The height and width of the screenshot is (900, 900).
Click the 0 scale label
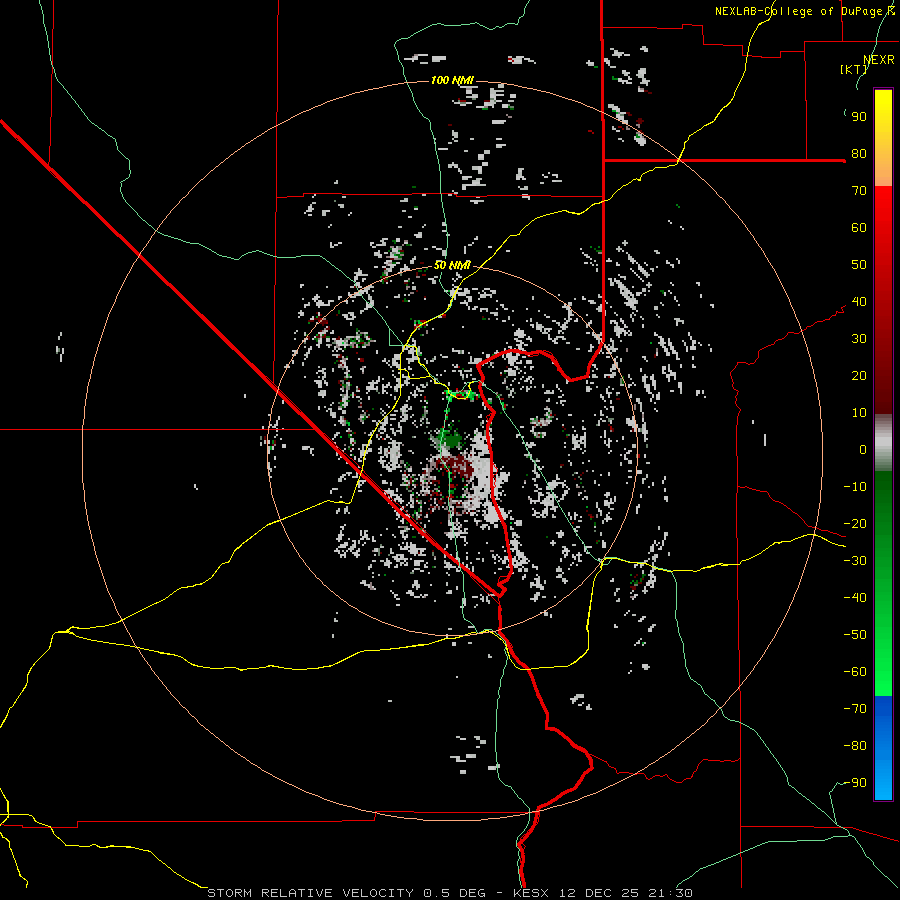863,450
